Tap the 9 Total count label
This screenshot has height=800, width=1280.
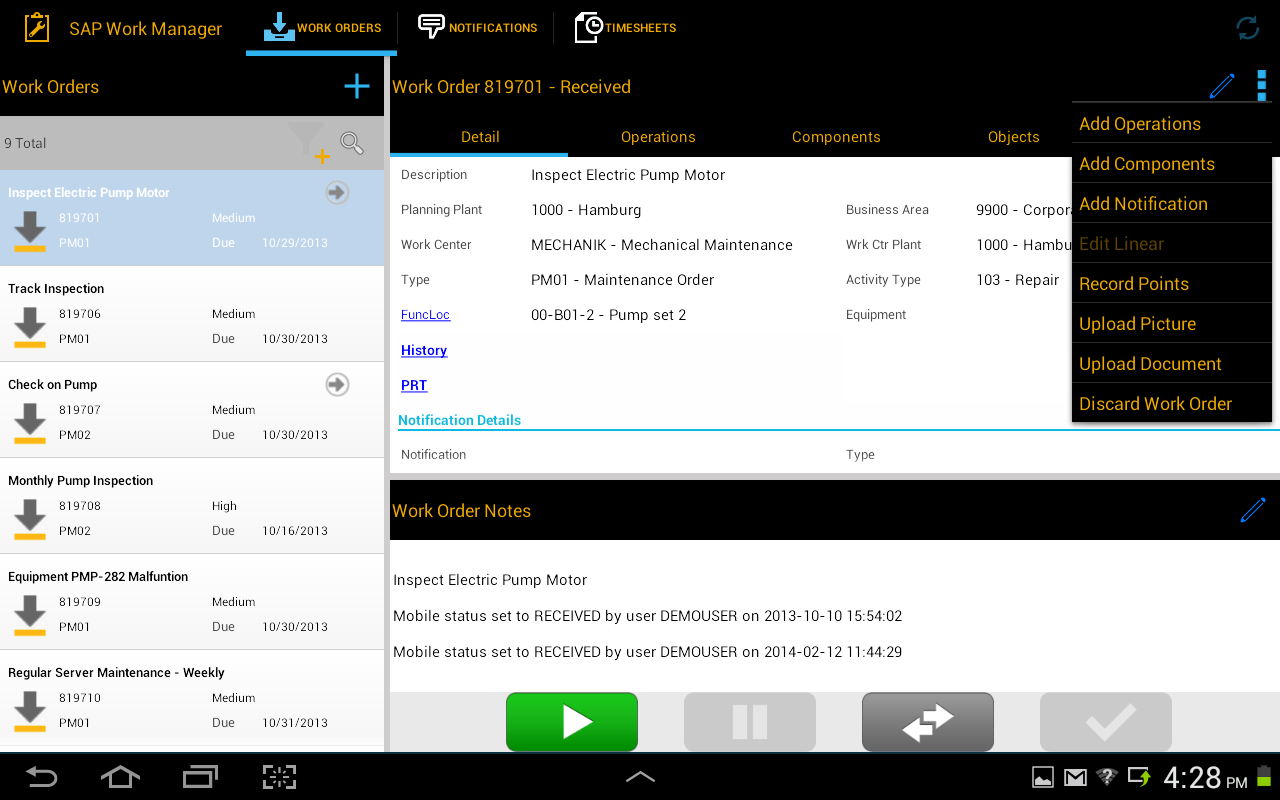(25, 143)
